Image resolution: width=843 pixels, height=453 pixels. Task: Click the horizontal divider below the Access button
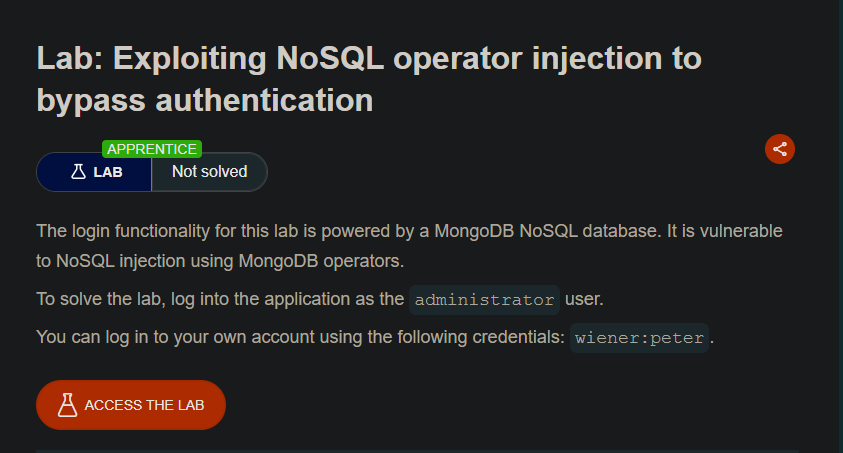pyautogui.click(x=417, y=451)
